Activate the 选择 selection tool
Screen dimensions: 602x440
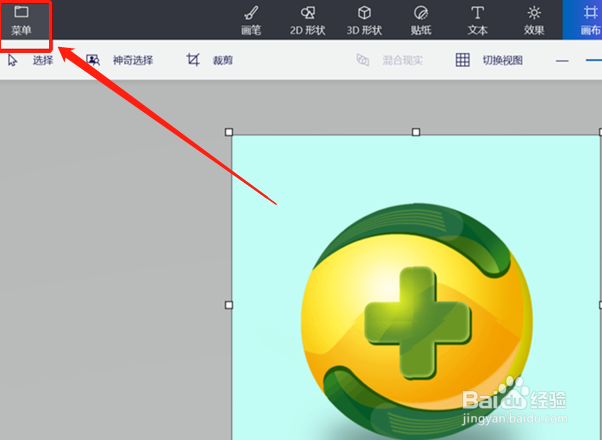(x=30, y=60)
